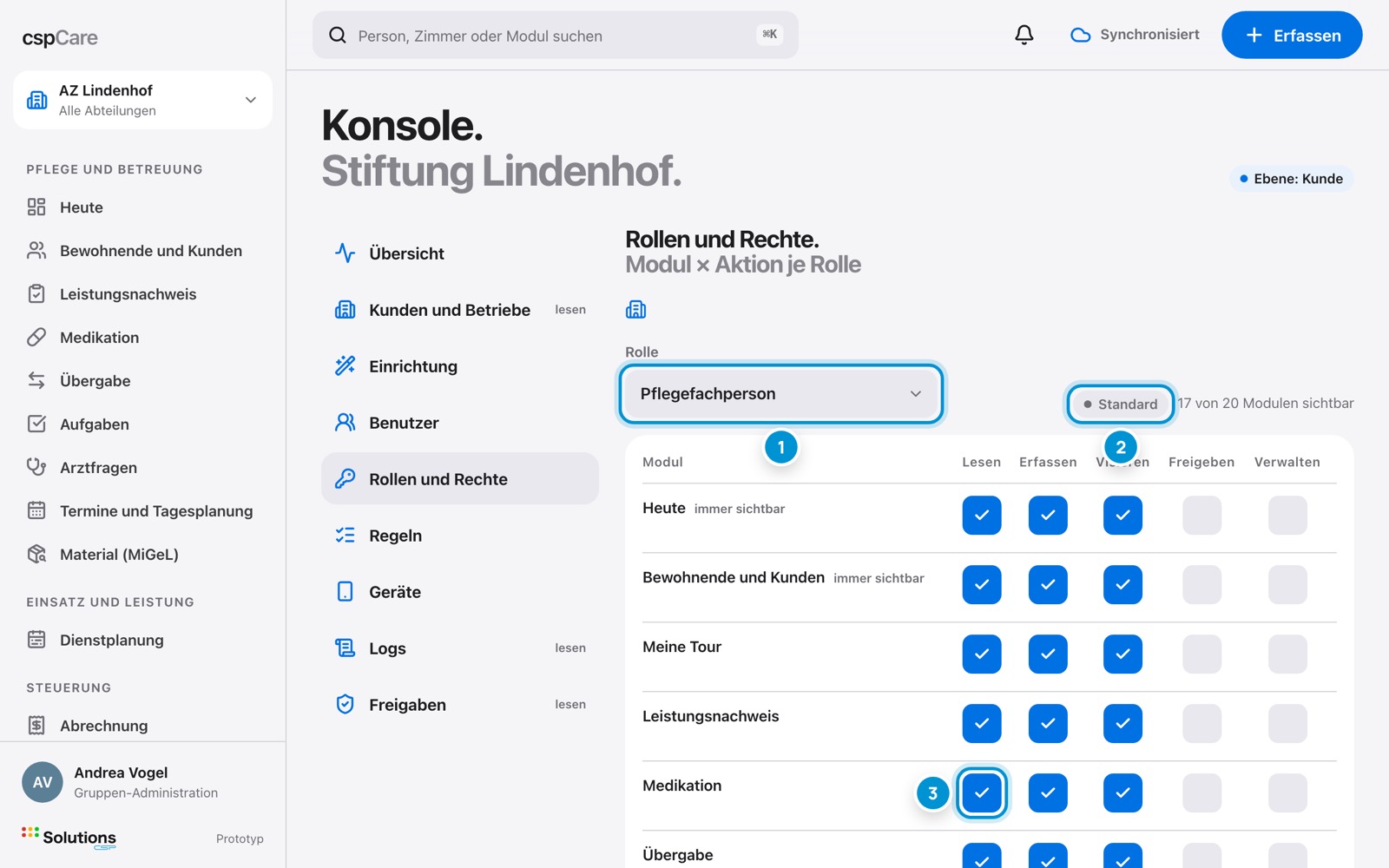Image resolution: width=1389 pixels, height=868 pixels.
Task: Click the Leistungsnachweis clipboard icon
Action: pyautogui.click(x=36, y=293)
